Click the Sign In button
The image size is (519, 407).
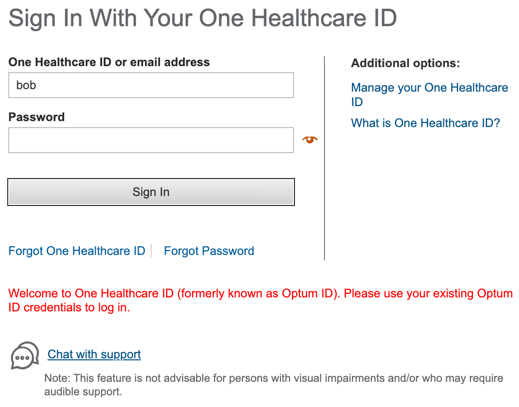tap(151, 192)
